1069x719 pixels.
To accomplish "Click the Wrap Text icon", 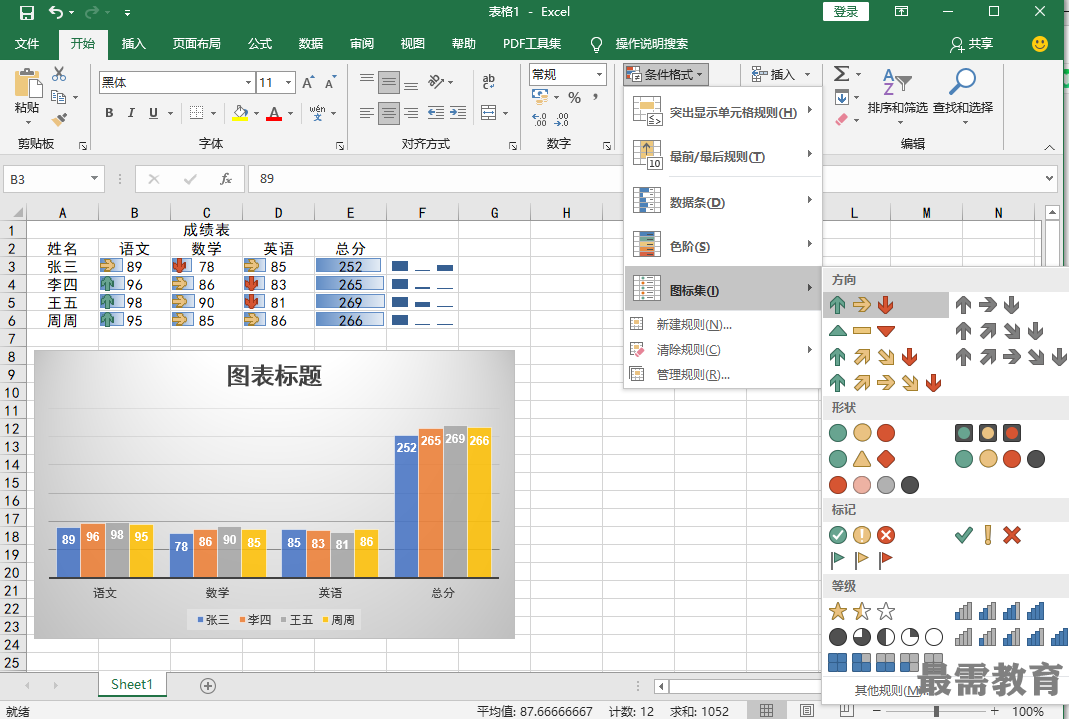I will 488,82.
